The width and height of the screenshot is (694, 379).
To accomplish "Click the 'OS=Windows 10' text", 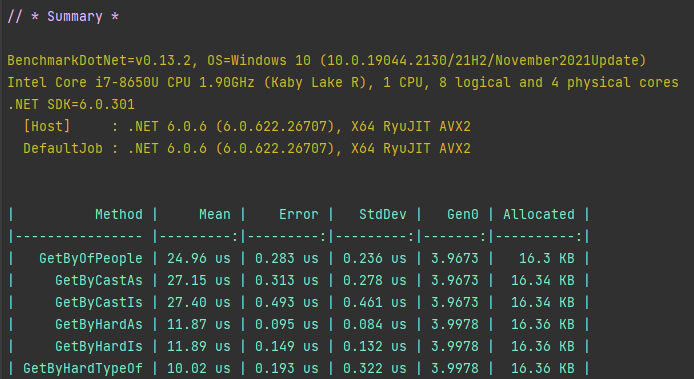I will 259,60.
